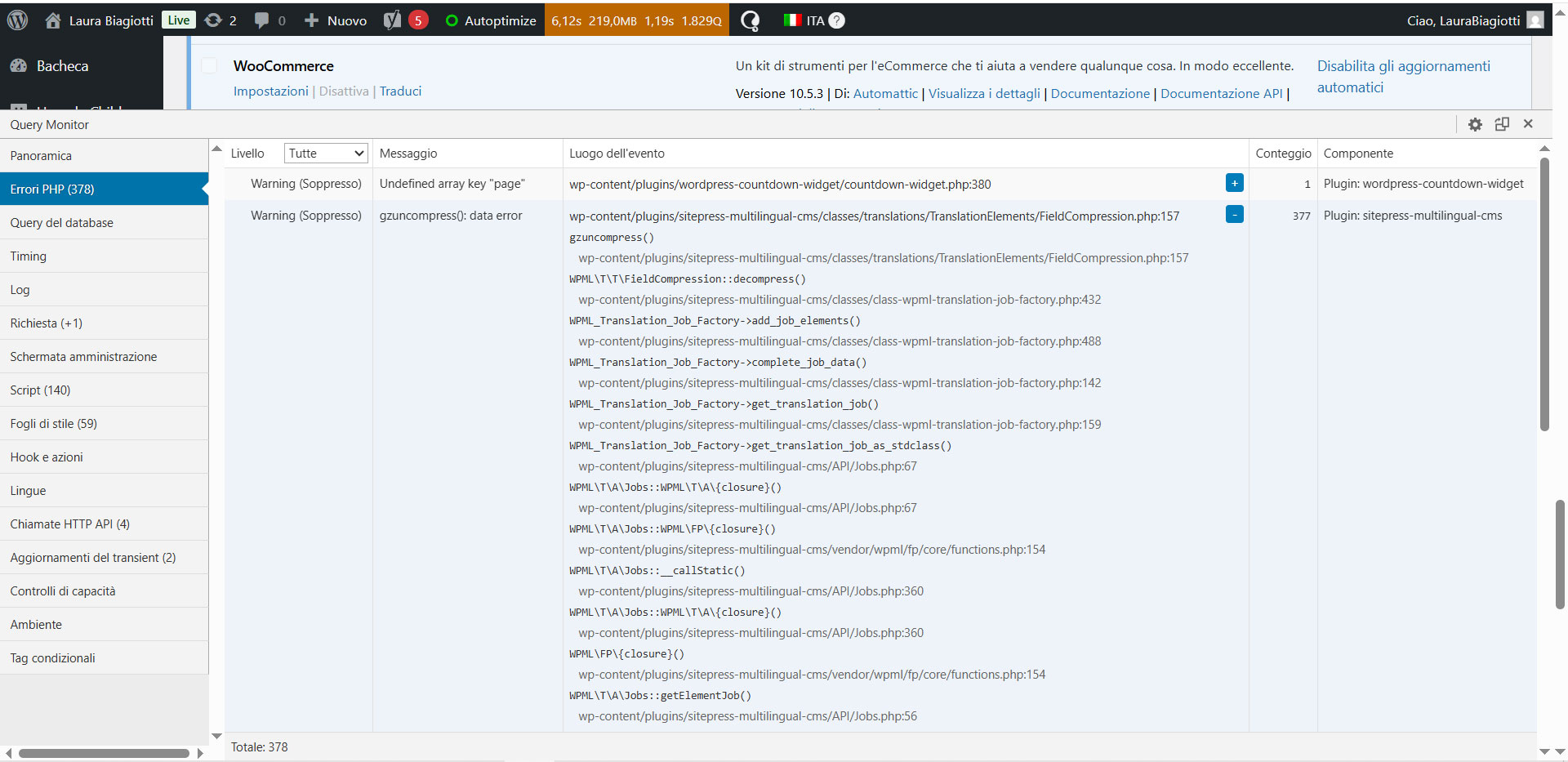Open Query Monitor settings gear
This screenshot has width=1568, height=762.
(x=1475, y=124)
